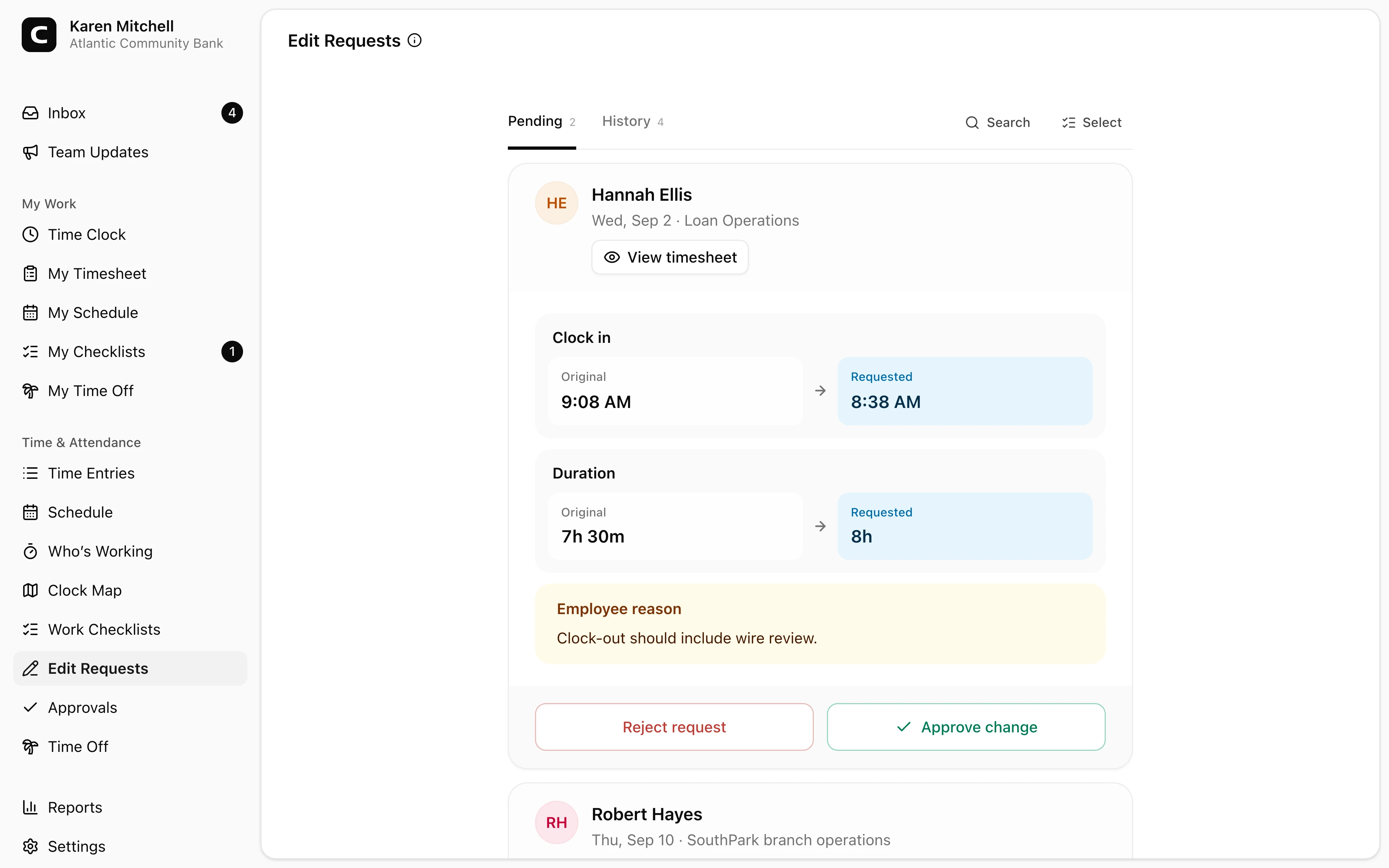The height and width of the screenshot is (868, 1389).
Task: Click the info icon next to Edit Requests title
Action: point(415,40)
